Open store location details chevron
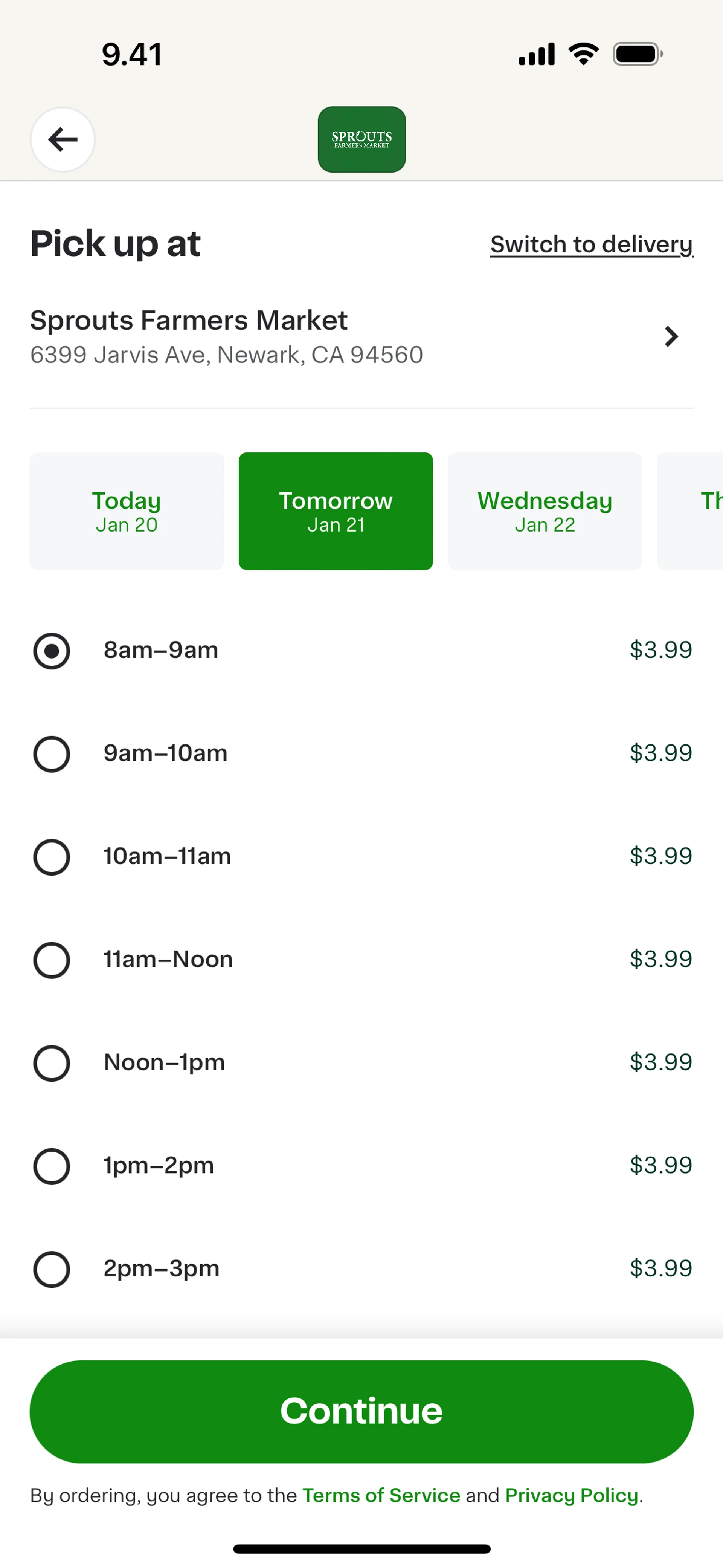723x1568 pixels. (x=671, y=336)
